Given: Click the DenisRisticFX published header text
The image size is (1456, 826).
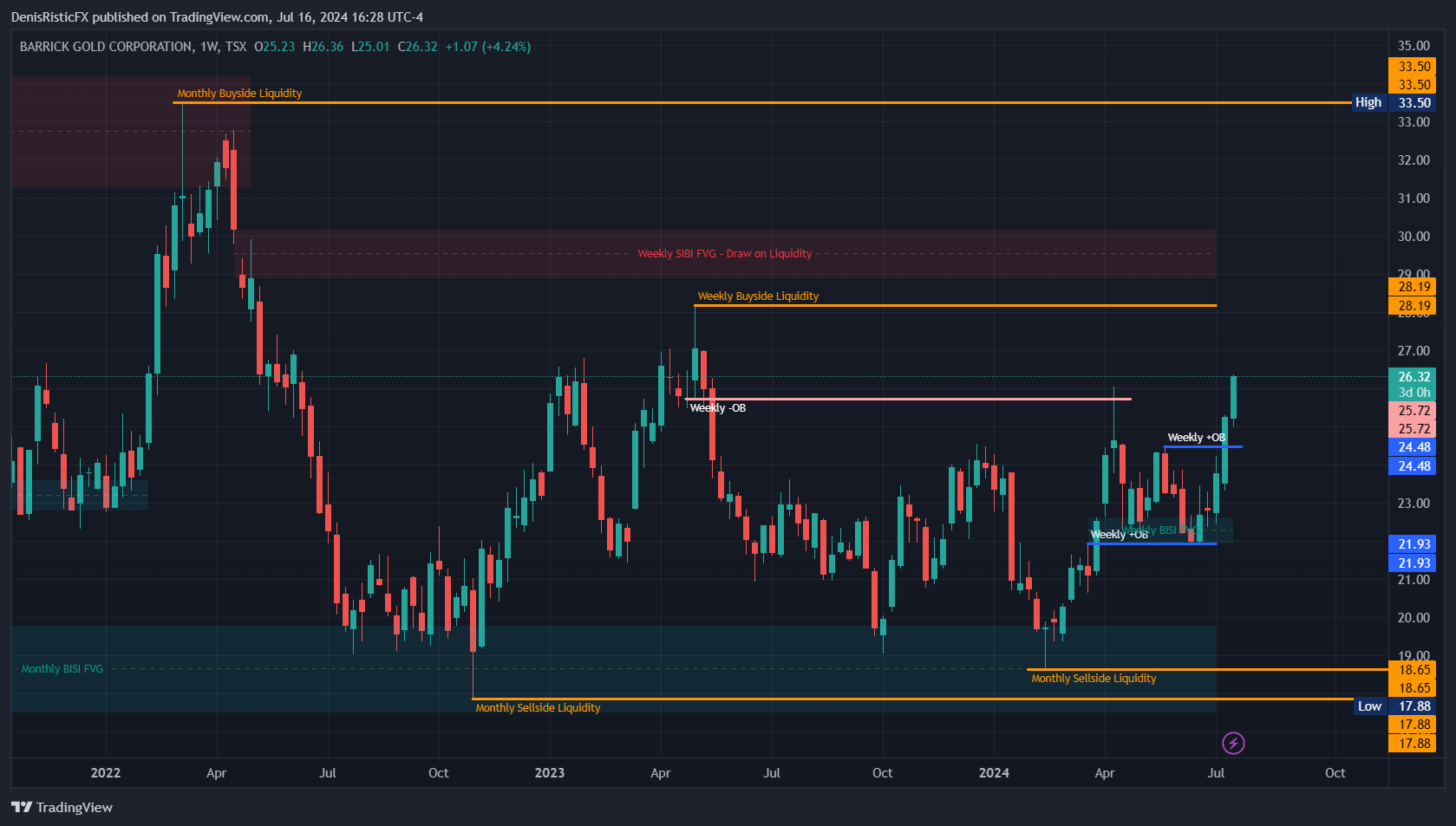Looking at the screenshot, I should (217, 16).
